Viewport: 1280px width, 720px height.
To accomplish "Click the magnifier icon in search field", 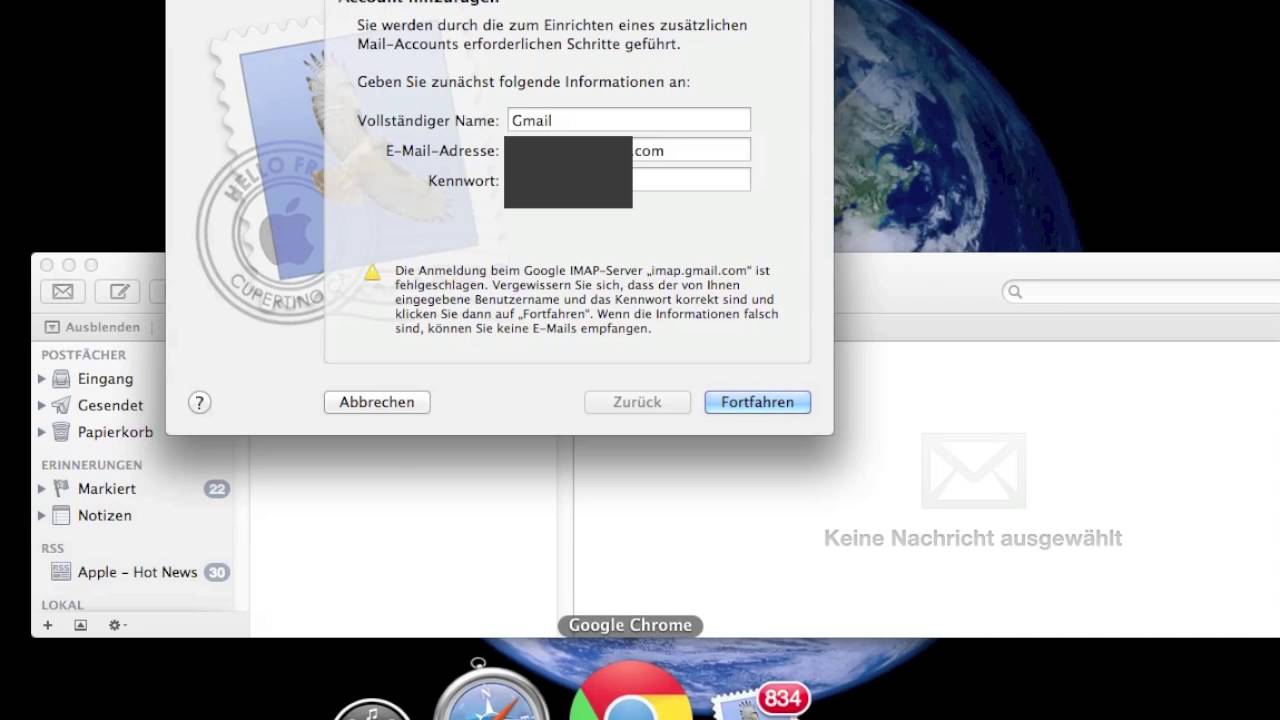I will (x=1016, y=292).
